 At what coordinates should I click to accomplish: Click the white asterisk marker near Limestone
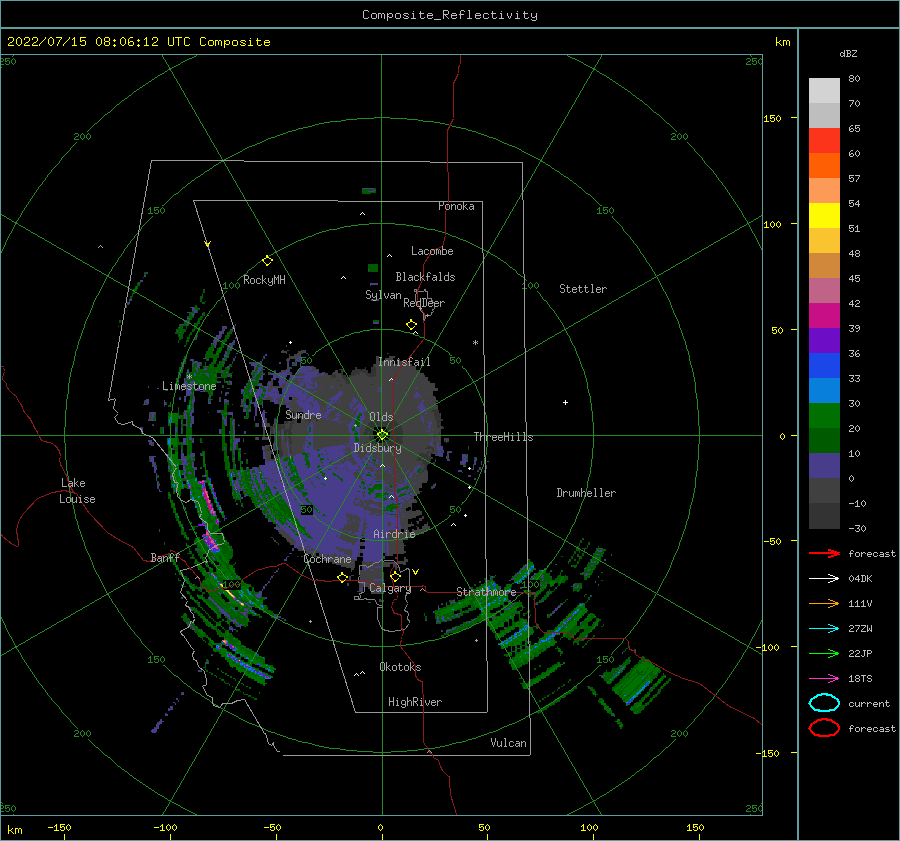click(189, 377)
